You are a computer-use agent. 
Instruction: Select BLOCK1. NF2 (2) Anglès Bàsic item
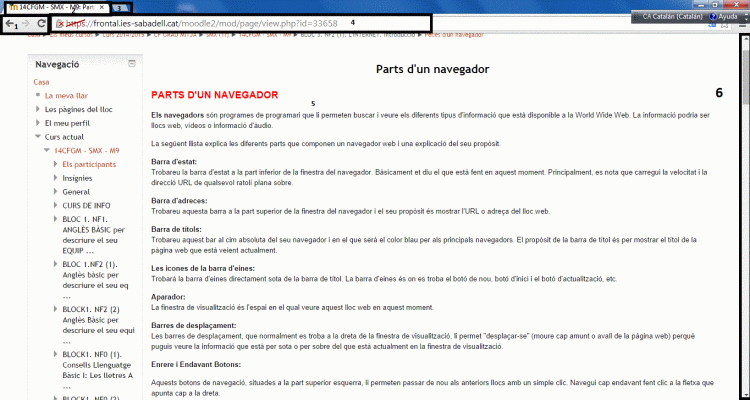(99, 325)
